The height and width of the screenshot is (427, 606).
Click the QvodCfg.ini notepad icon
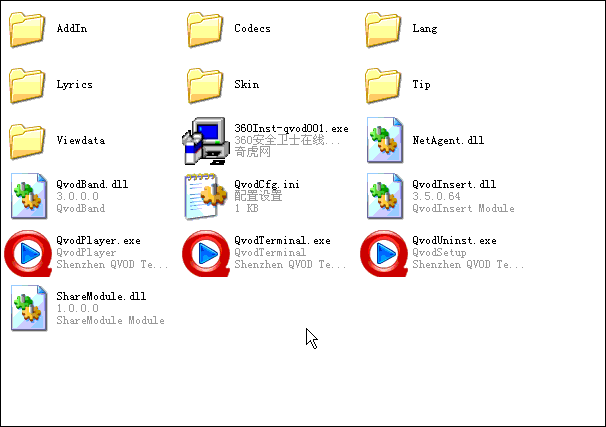tap(206, 196)
